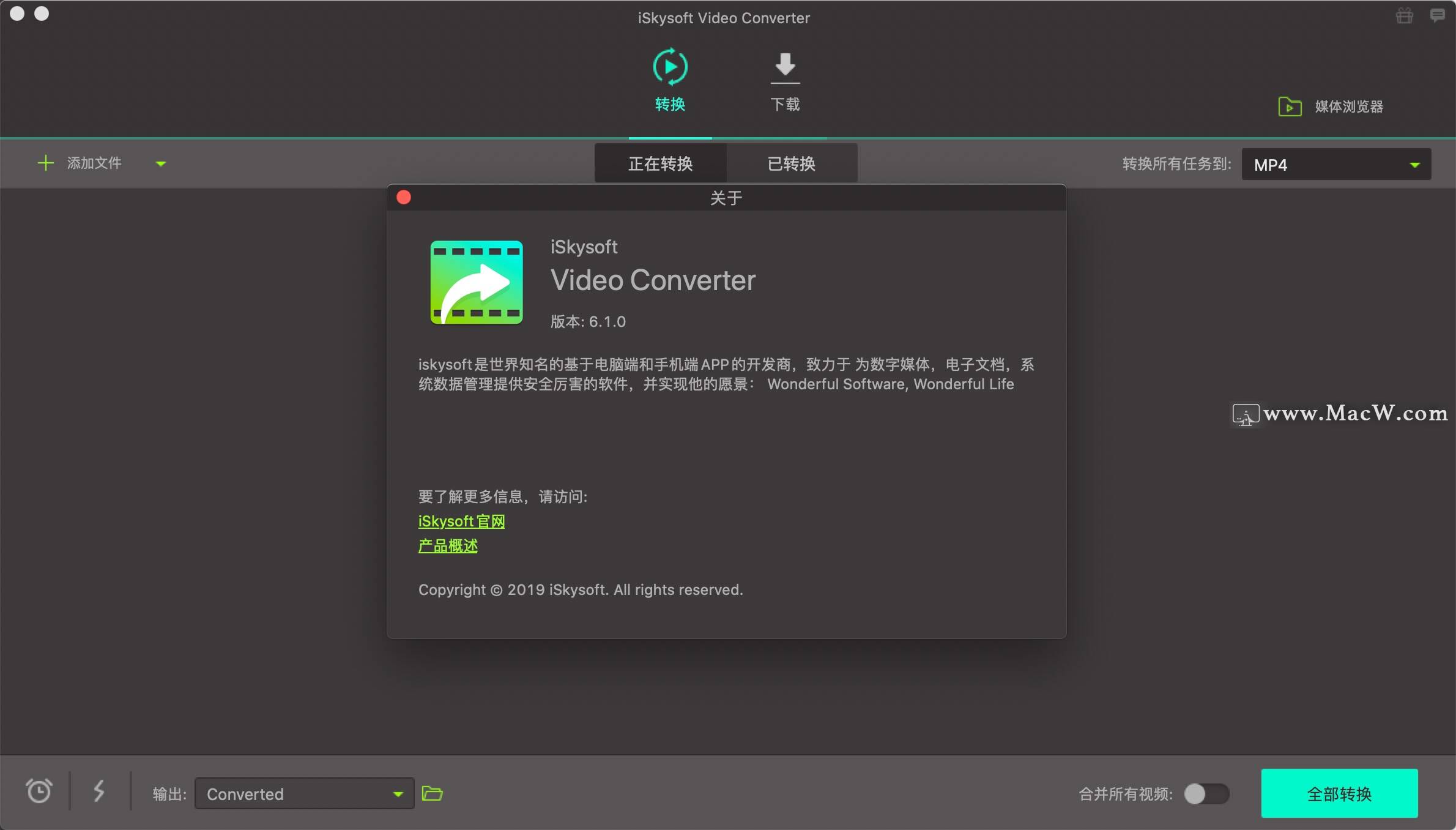Image resolution: width=1456 pixels, height=830 pixels.
Task: Enable high-speed conversion lightning icon
Action: point(99,792)
